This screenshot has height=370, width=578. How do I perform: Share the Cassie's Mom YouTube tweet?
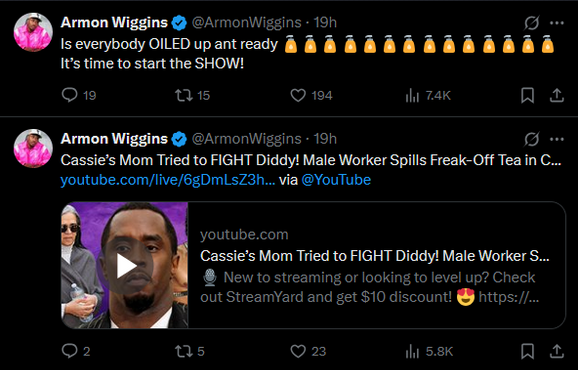(x=557, y=351)
